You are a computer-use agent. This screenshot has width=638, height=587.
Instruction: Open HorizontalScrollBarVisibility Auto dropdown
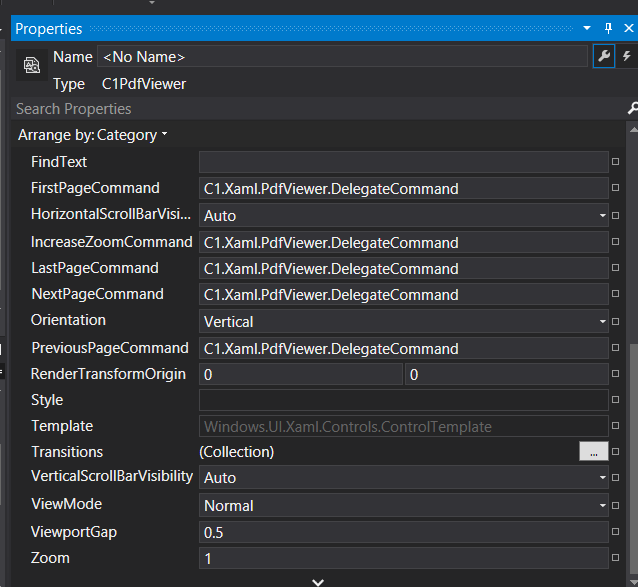pos(404,216)
